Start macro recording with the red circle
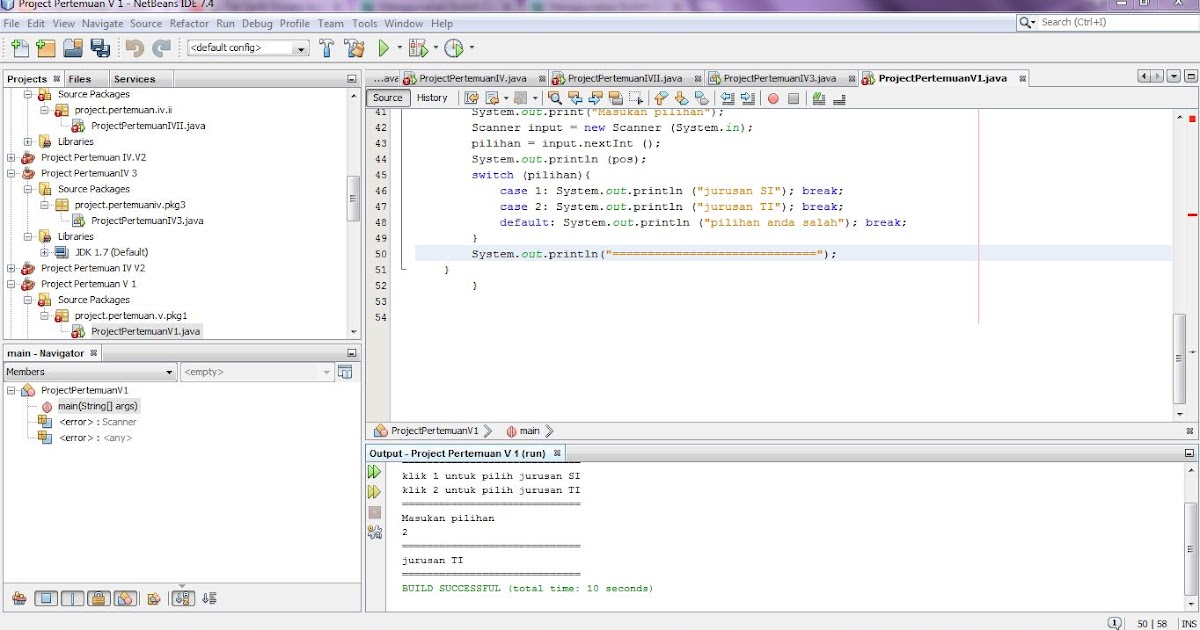 point(773,98)
